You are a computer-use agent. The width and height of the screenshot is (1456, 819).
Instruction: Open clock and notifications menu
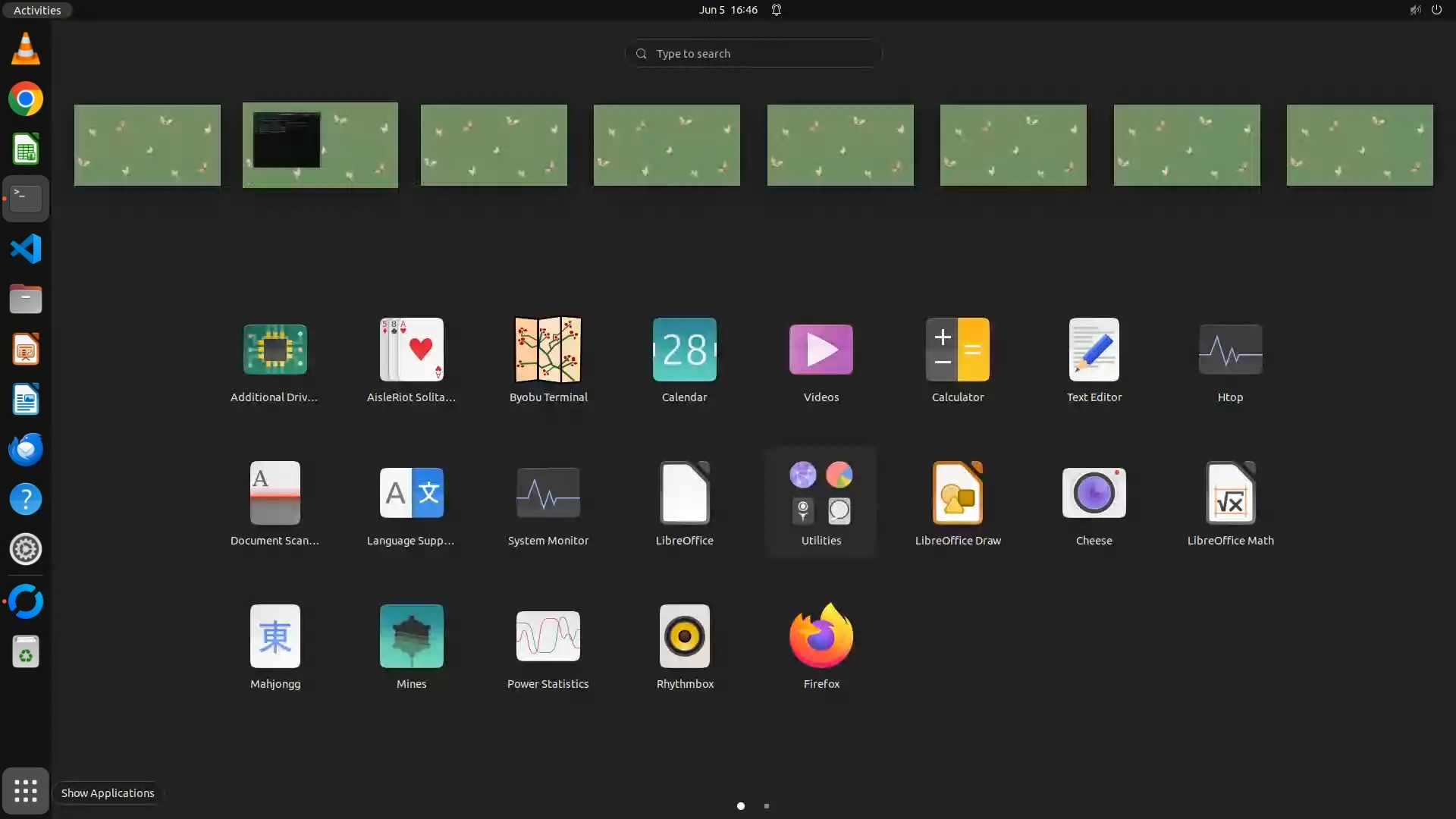point(728,10)
